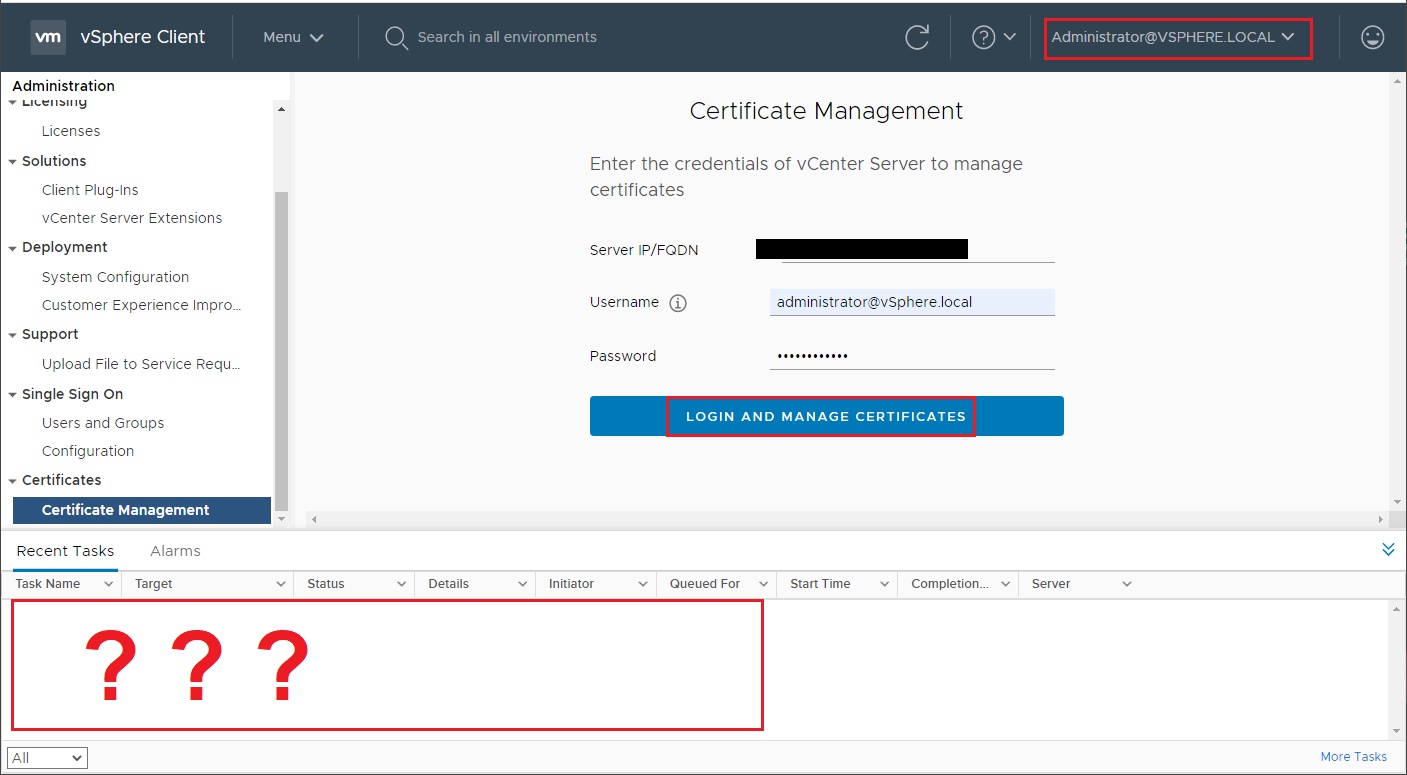Collapse the Support tree section
Image resolution: width=1407 pixels, height=775 pixels.
tap(13, 335)
